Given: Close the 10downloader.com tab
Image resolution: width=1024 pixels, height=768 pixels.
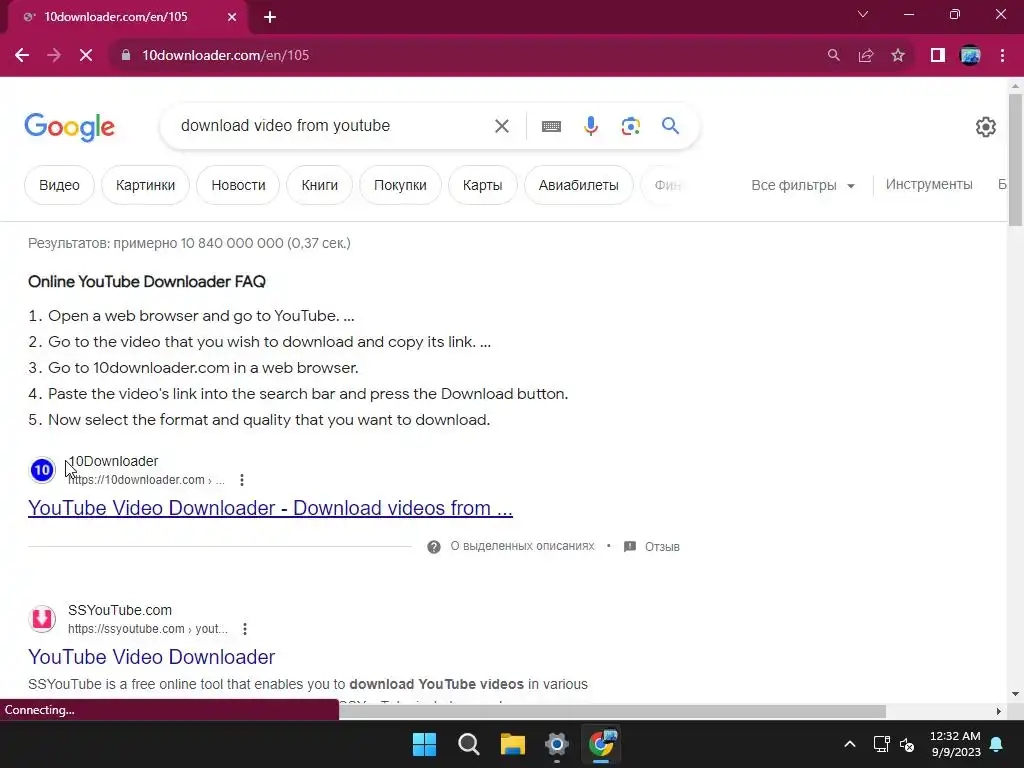Looking at the screenshot, I should coord(232,18).
